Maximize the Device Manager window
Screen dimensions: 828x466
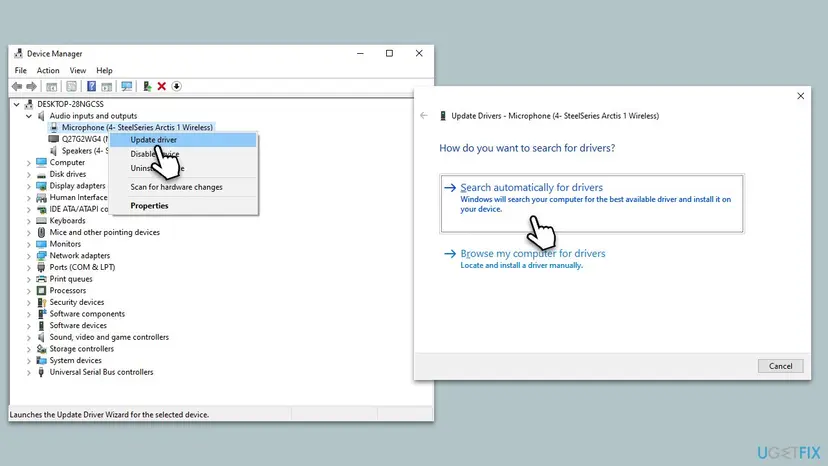389,53
